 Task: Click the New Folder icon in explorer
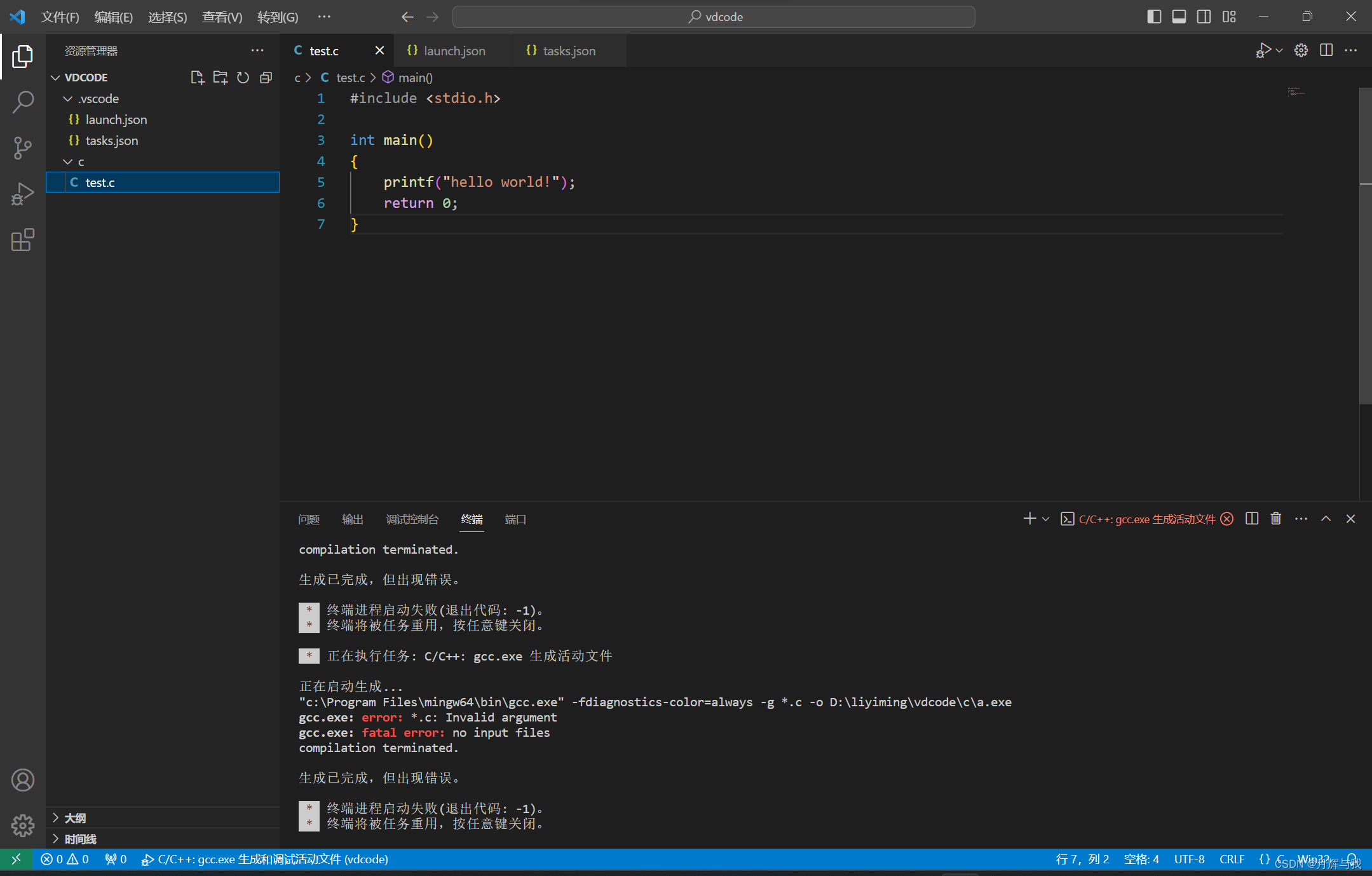pos(220,78)
